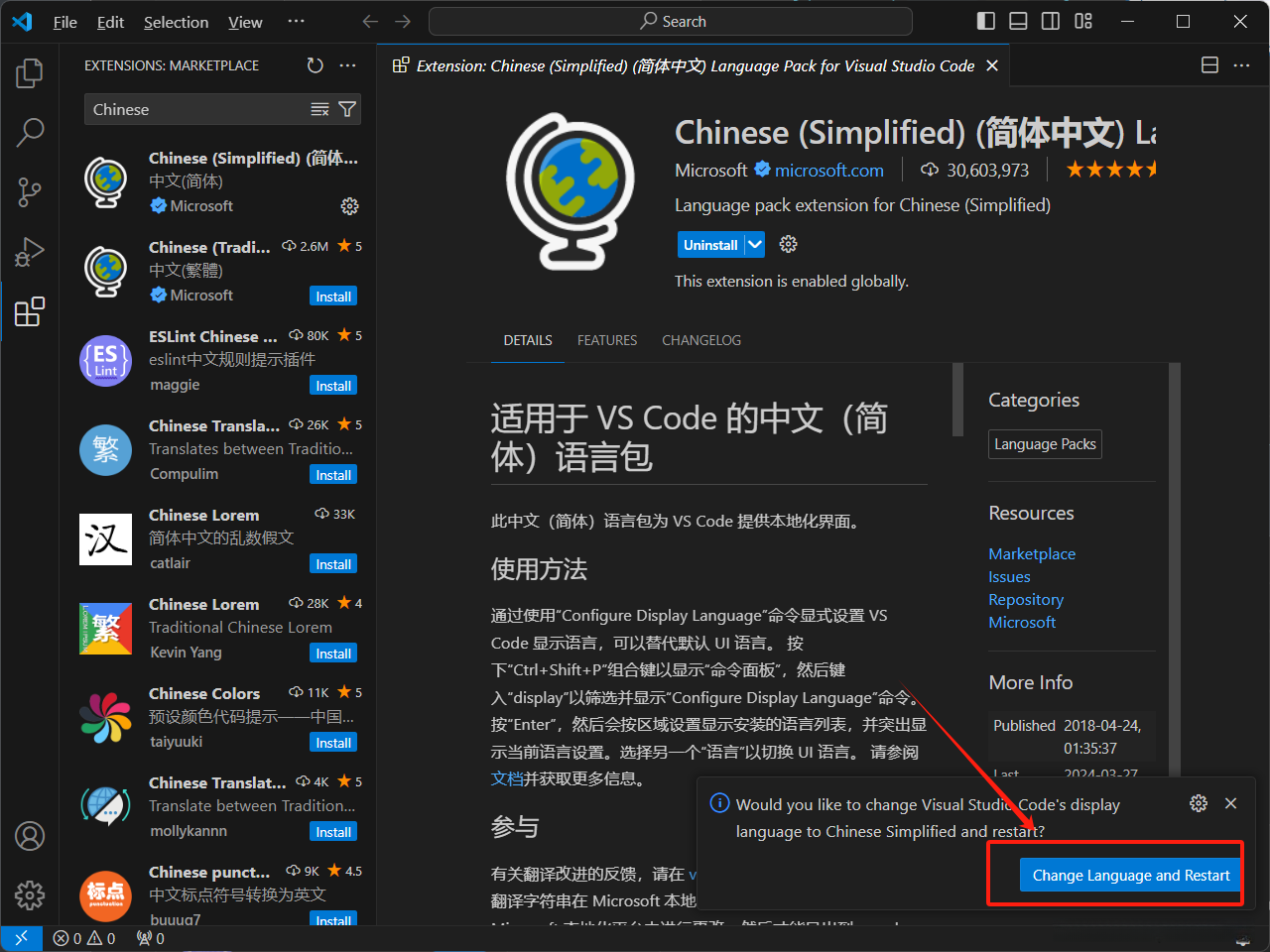1270x952 pixels.
Task: Open the Repository resource link
Action: coord(1026,599)
